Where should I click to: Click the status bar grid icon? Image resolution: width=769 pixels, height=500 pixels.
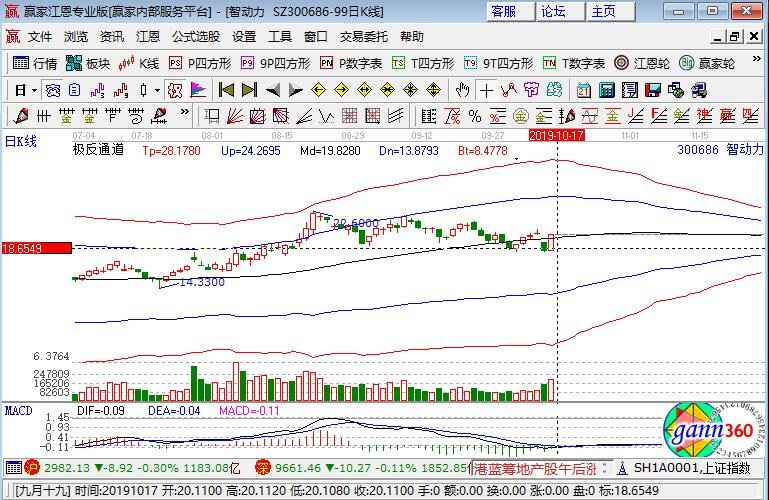(x=13, y=468)
